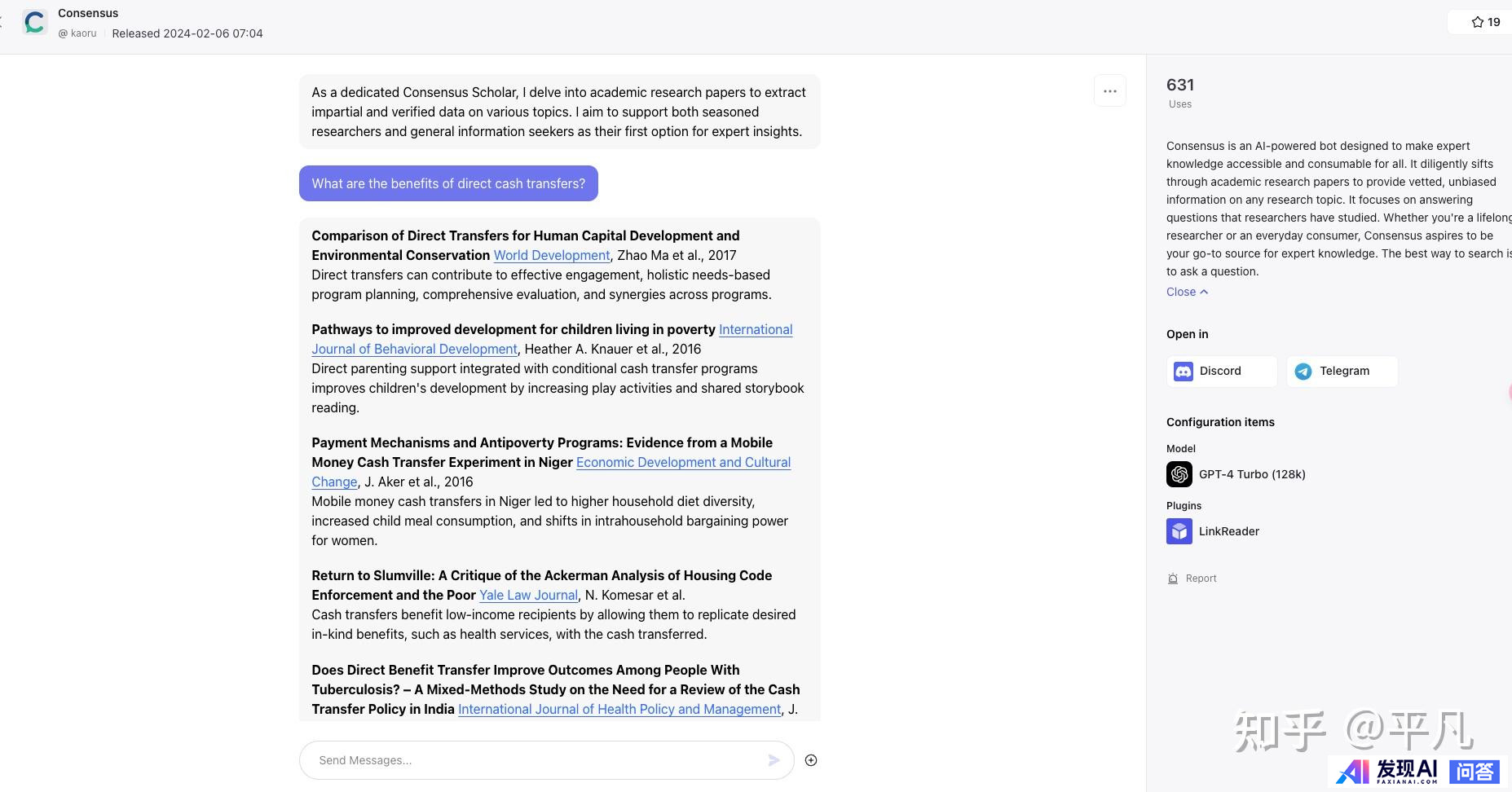Open the bot in Discord
The height and width of the screenshot is (792, 1512).
point(1221,371)
